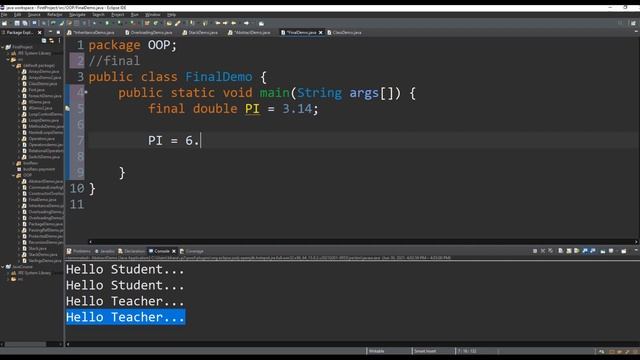Click Remove All Terminated Launches console icon
The width and height of the screenshot is (640, 360).
point(551,251)
